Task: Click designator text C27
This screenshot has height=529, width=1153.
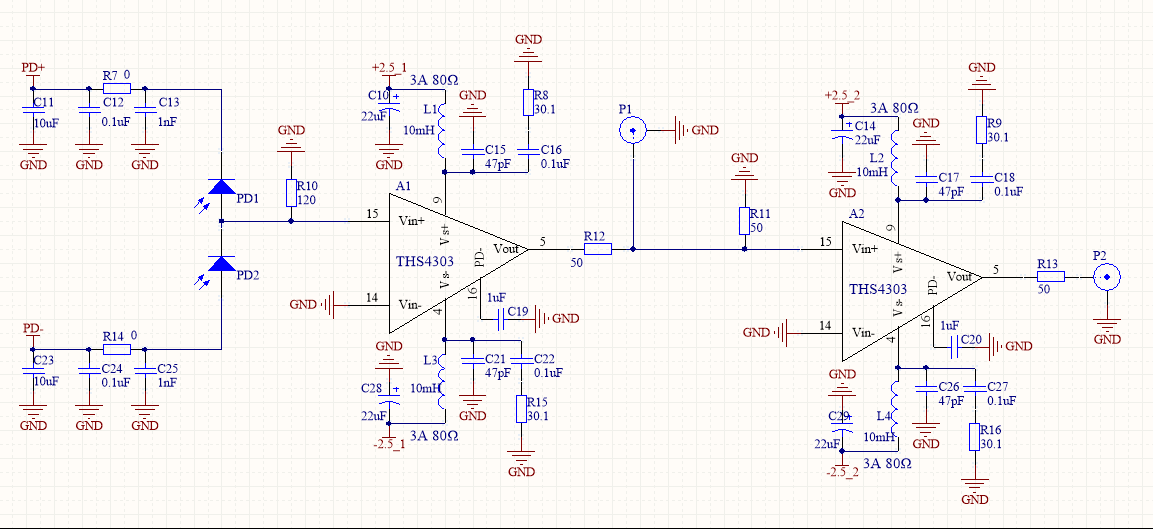Action: point(998,387)
